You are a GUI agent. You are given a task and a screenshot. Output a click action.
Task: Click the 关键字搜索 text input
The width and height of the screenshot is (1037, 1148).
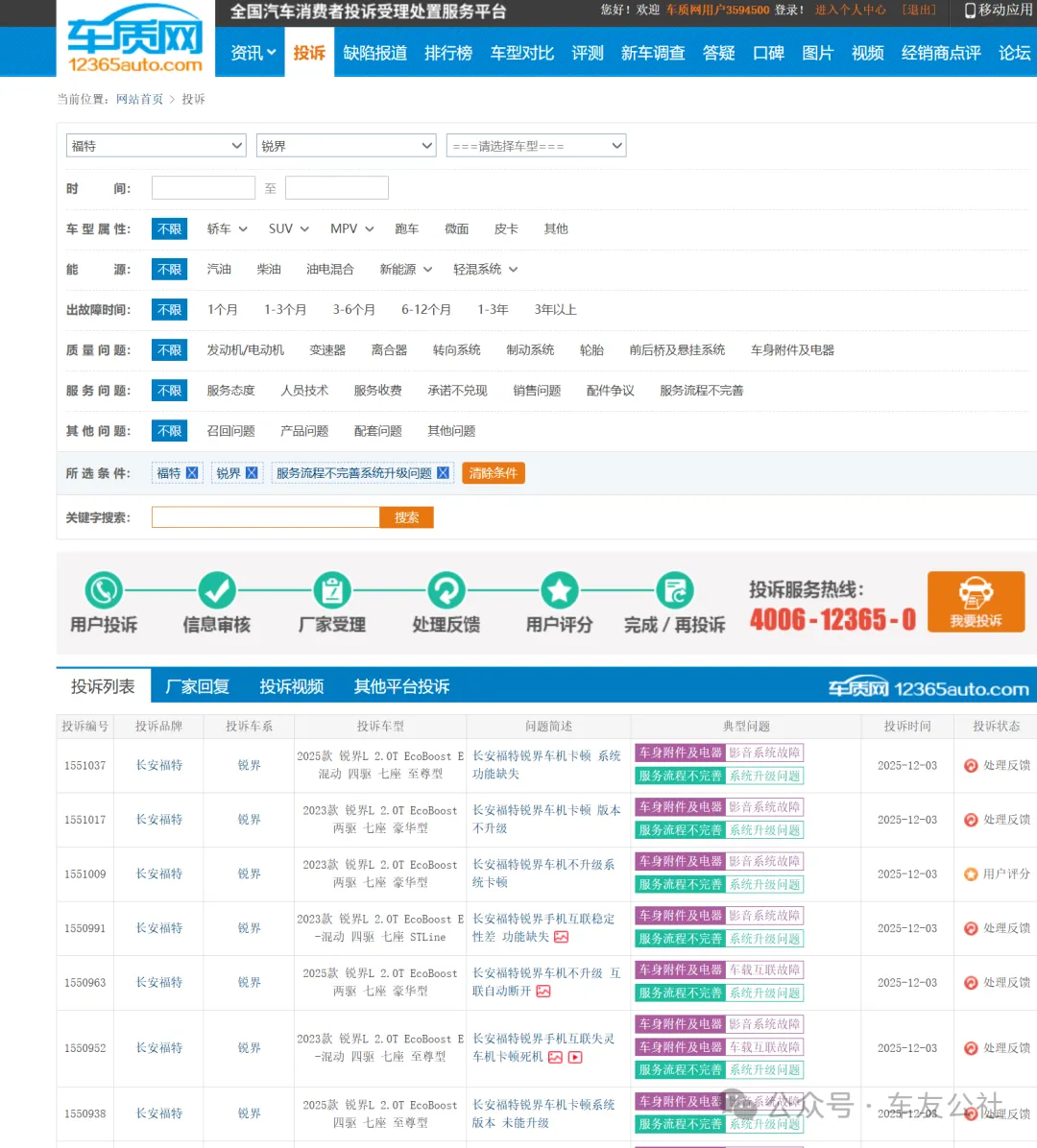click(x=266, y=517)
